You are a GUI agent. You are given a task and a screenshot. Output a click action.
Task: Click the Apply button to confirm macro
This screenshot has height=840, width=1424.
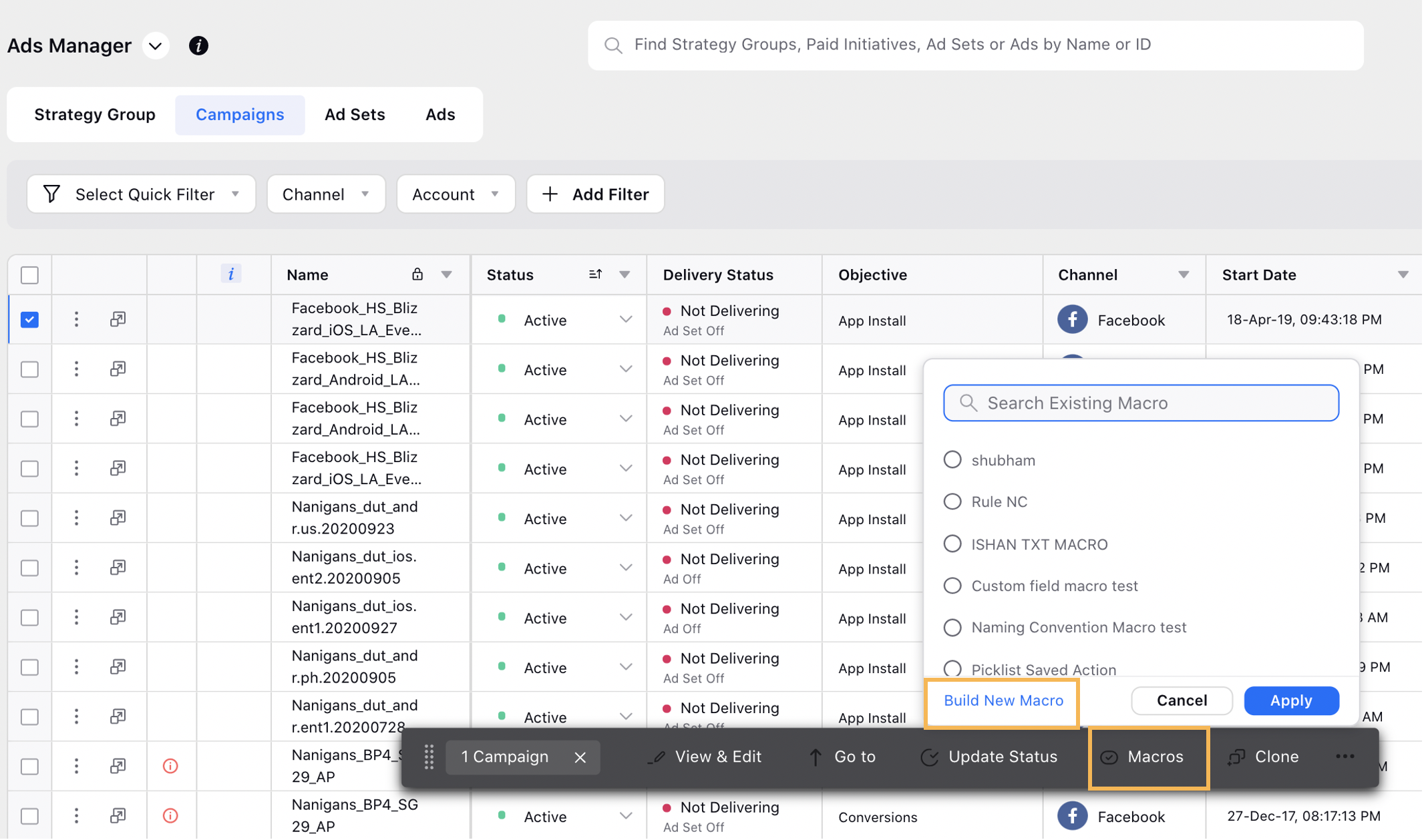[x=1291, y=700]
